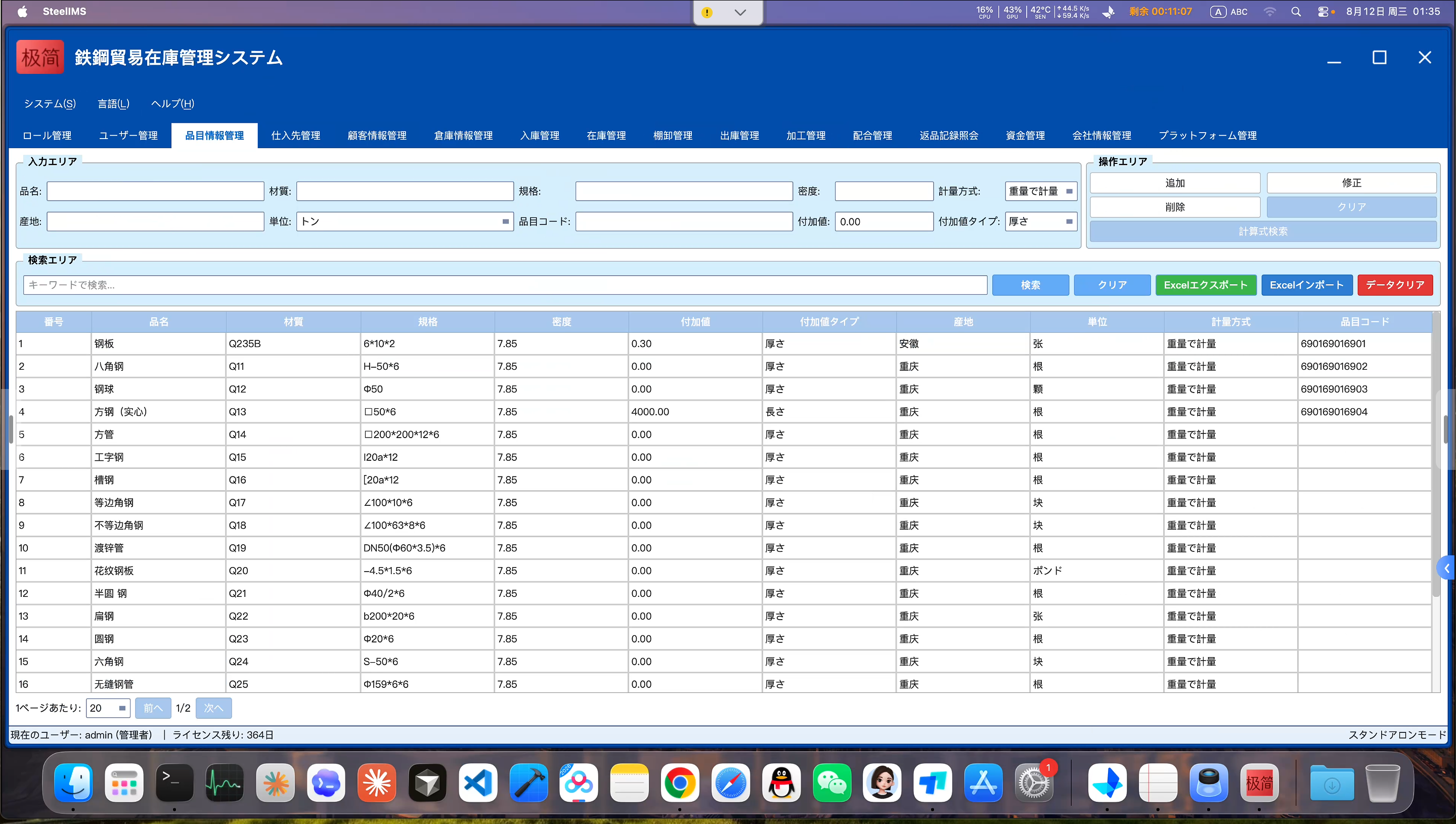Click the 4000.00 付加値 cell
Viewport: 1456px width, 824px height.
tap(695, 412)
